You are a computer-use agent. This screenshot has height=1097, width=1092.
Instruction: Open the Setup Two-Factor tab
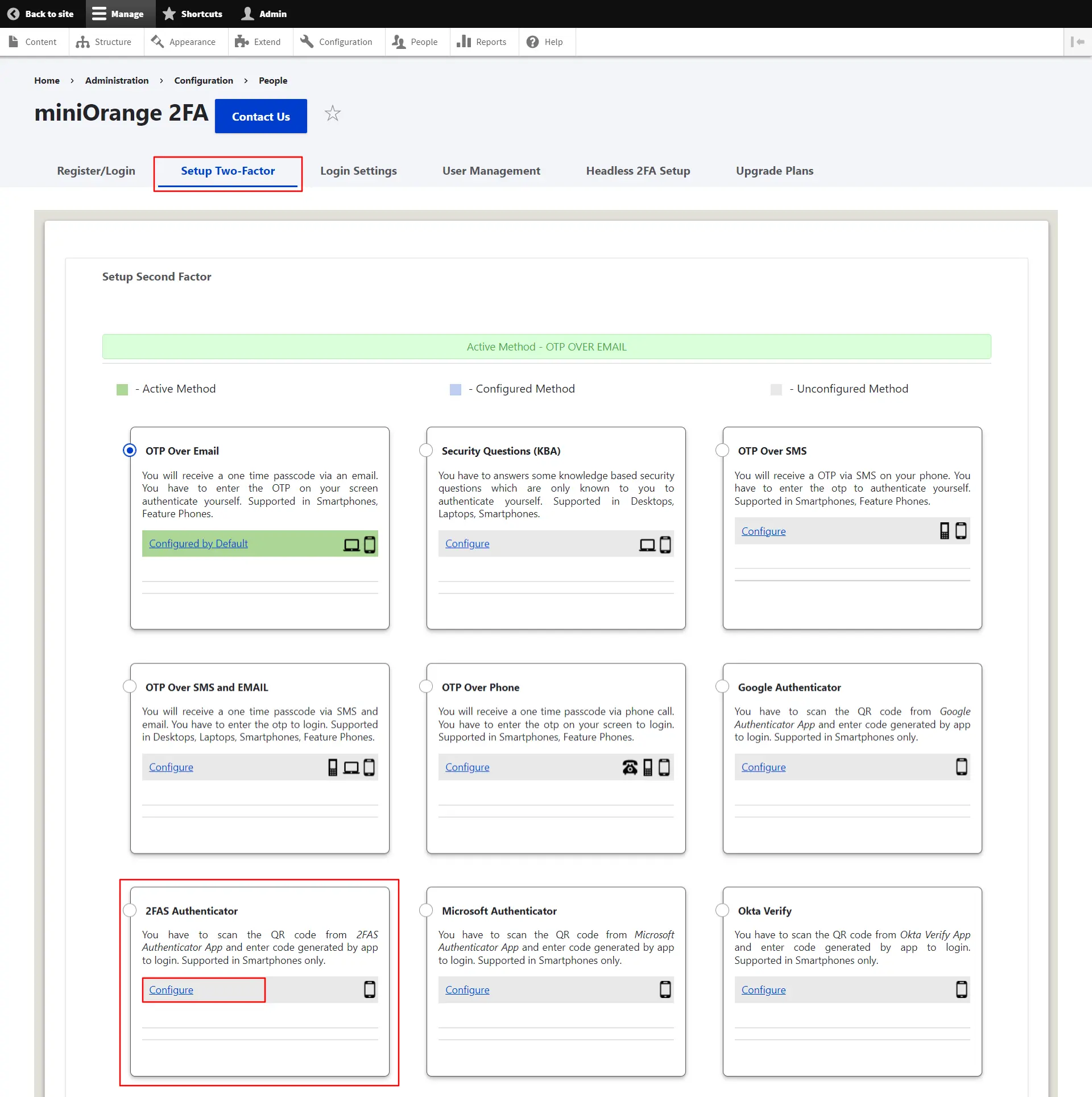(x=227, y=171)
